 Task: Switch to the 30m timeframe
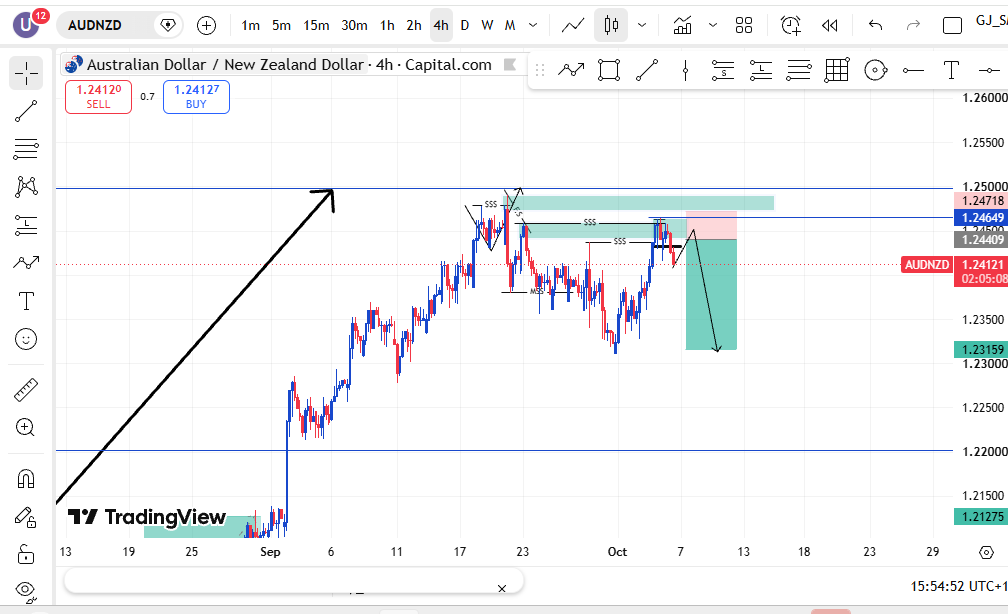coord(354,25)
